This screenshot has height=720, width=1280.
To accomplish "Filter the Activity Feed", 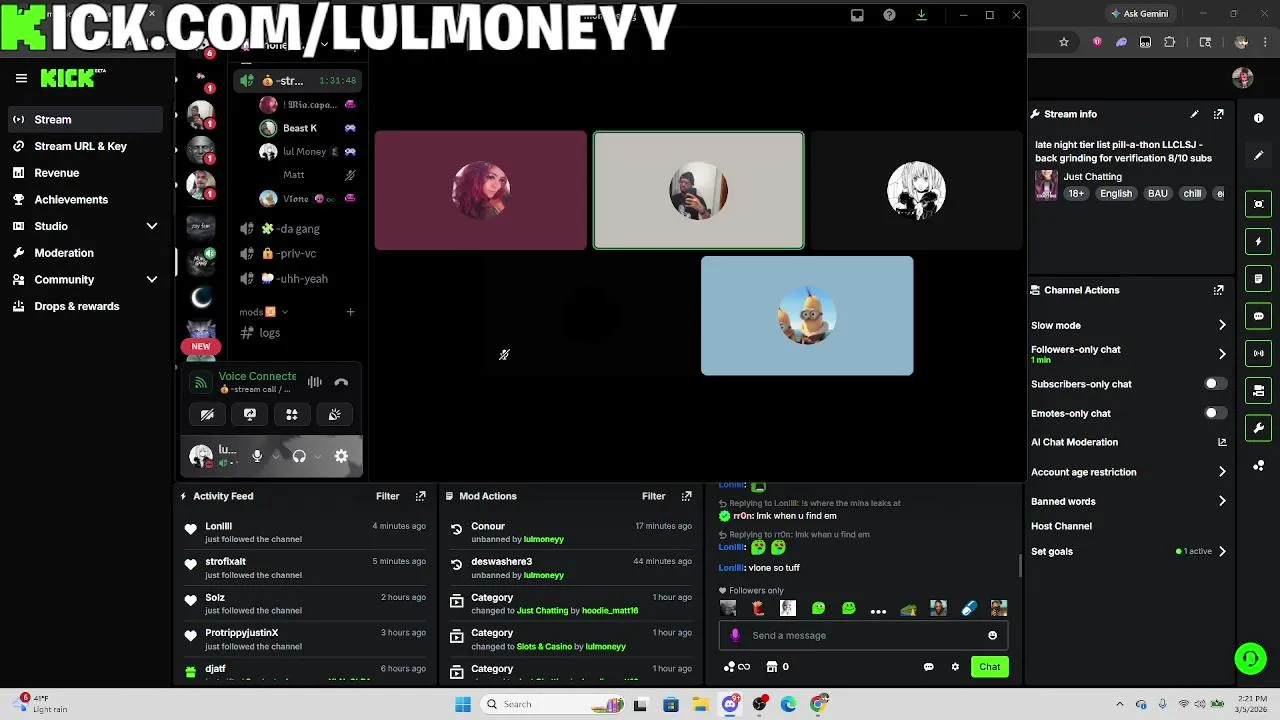I will click(x=387, y=496).
